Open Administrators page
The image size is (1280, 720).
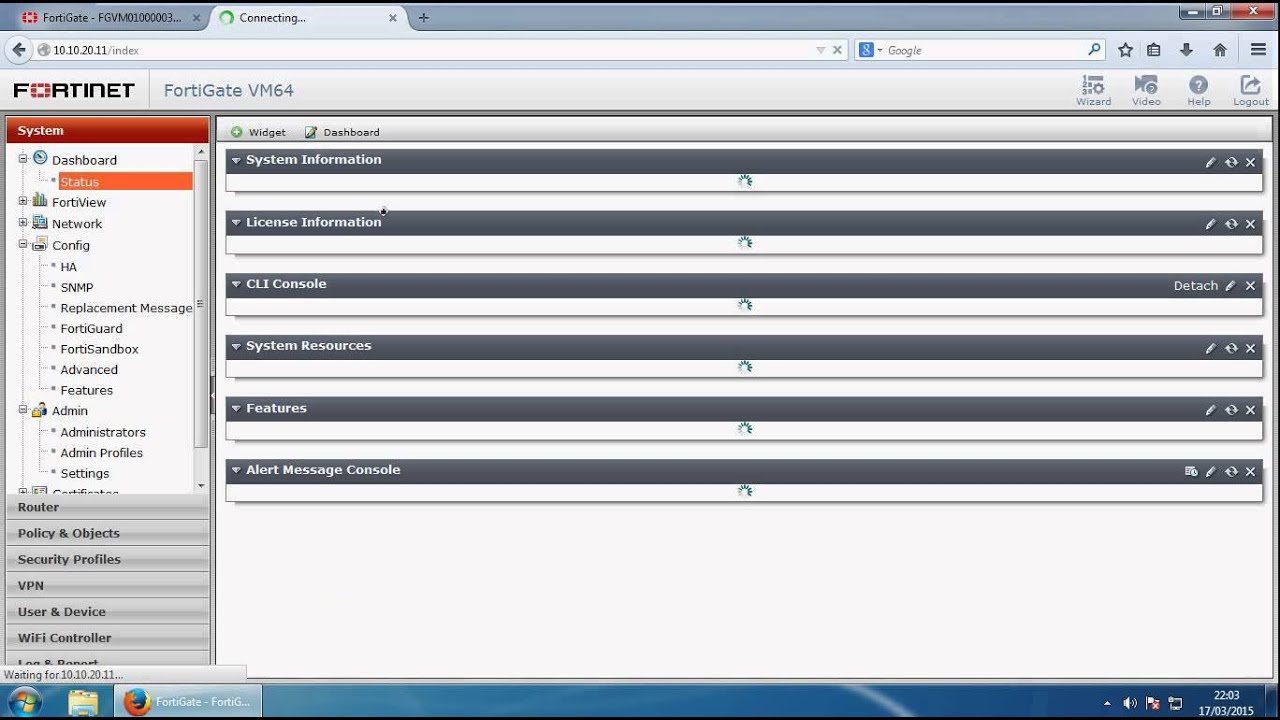click(x=103, y=432)
